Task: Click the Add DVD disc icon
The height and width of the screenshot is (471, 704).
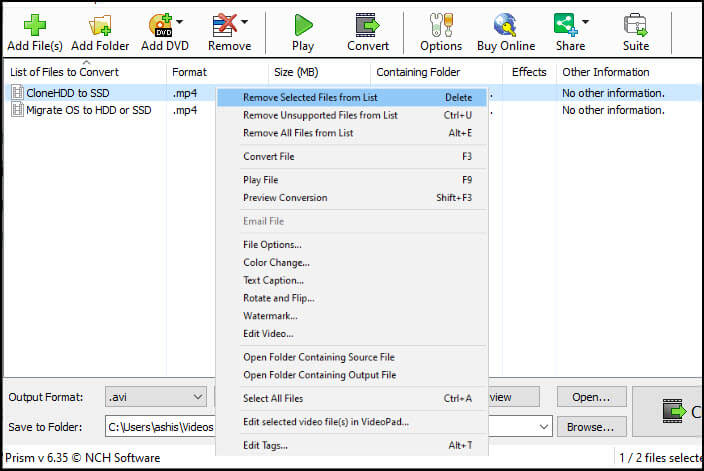Action: 160,26
